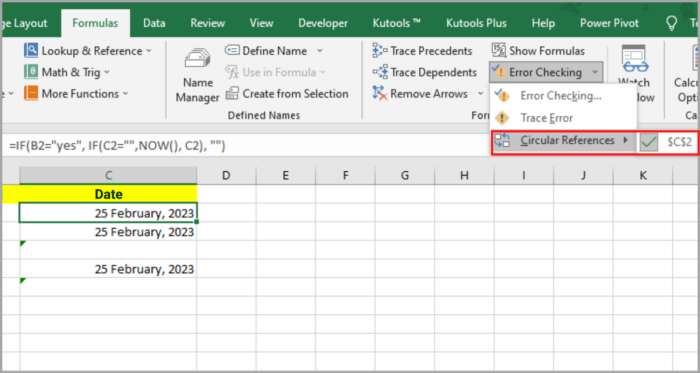This screenshot has height=373, width=700.
Task: Expand the Define Name dropdown arrow
Action: click(320, 51)
